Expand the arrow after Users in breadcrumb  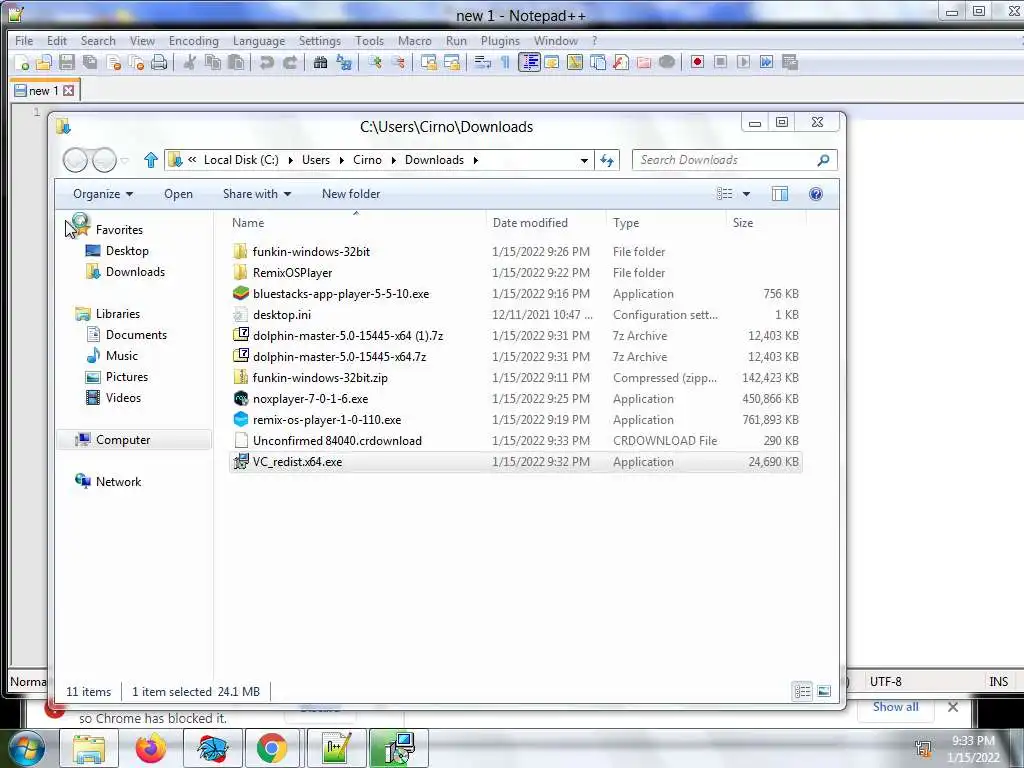(342, 160)
